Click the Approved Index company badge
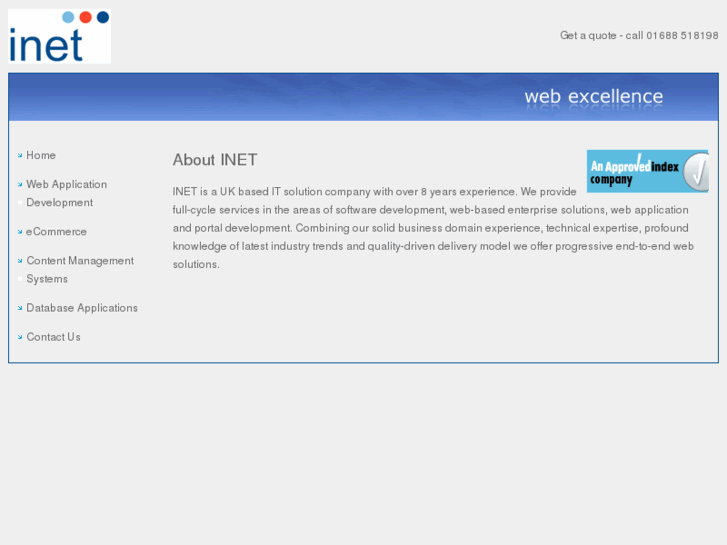 point(647,171)
